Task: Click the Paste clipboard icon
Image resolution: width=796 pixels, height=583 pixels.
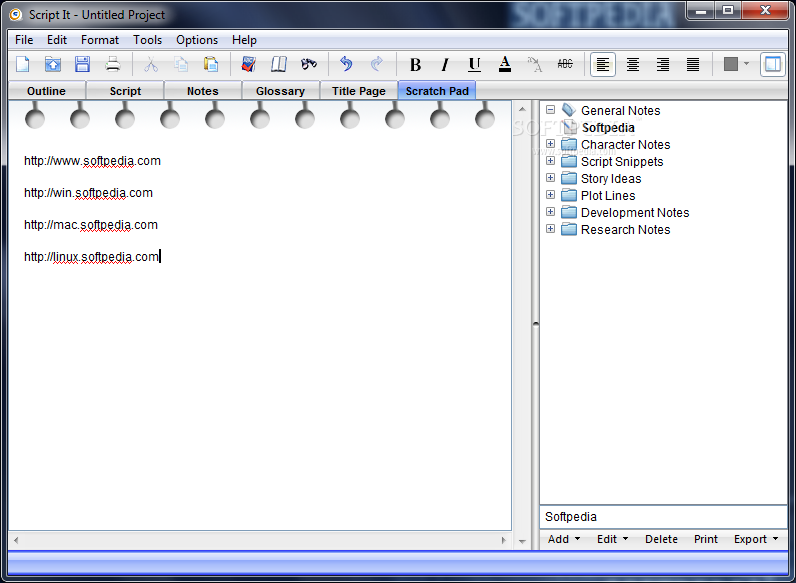Action: pyautogui.click(x=211, y=64)
